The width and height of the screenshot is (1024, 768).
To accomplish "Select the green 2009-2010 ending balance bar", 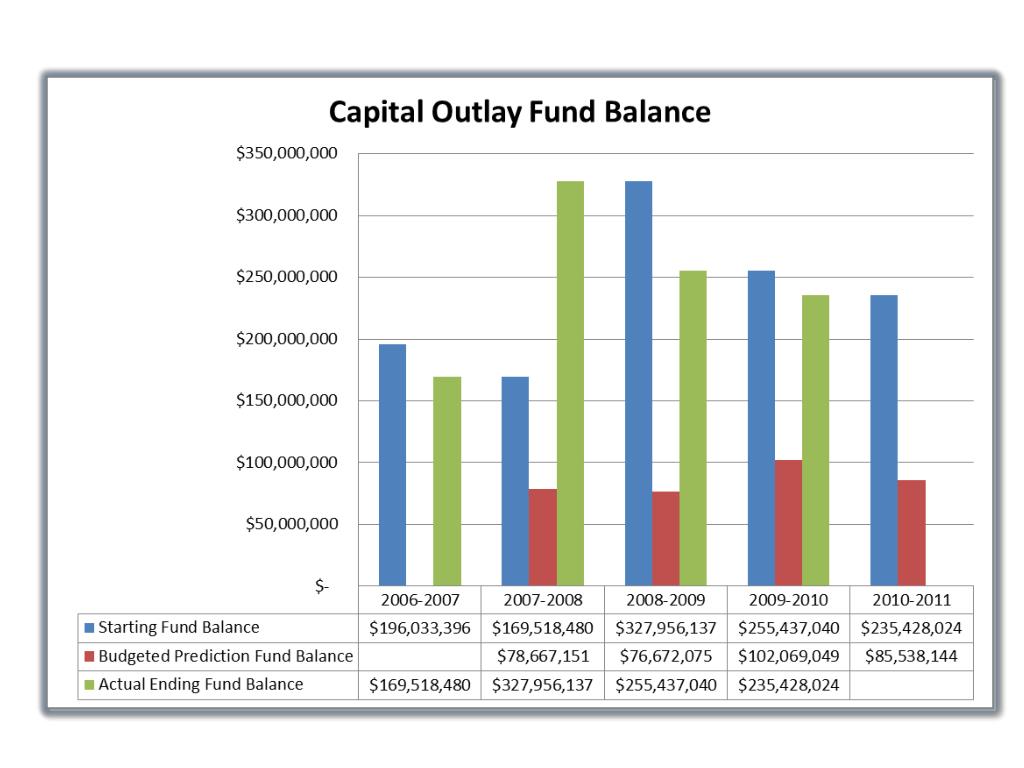I will 816,441.
